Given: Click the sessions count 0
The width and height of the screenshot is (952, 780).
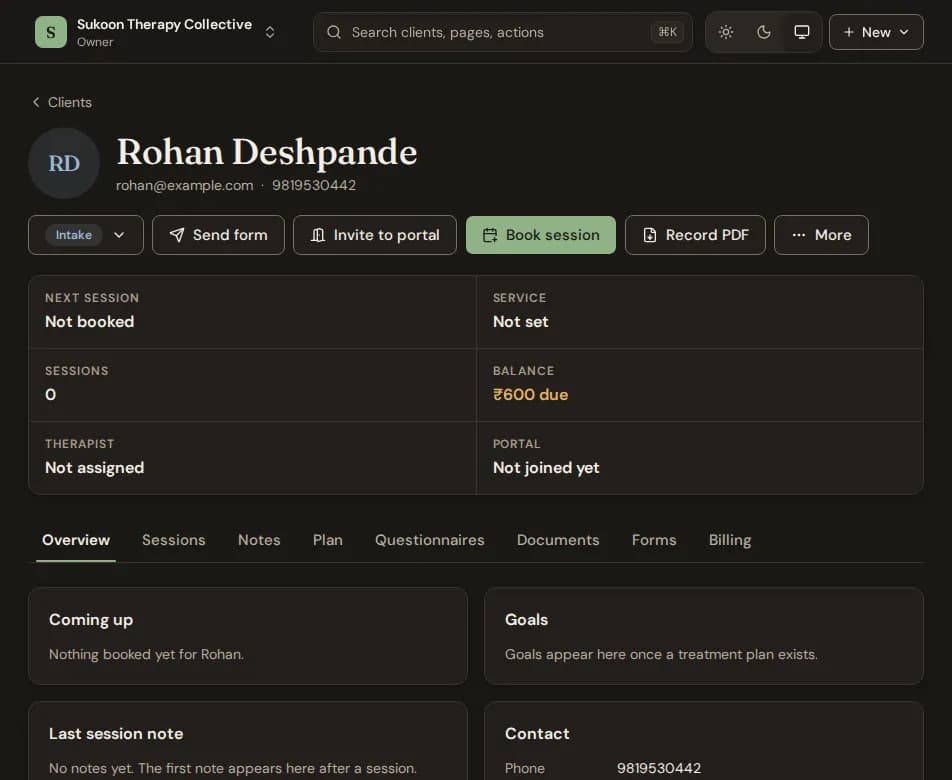Looking at the screenshot, I should [50, 395].
